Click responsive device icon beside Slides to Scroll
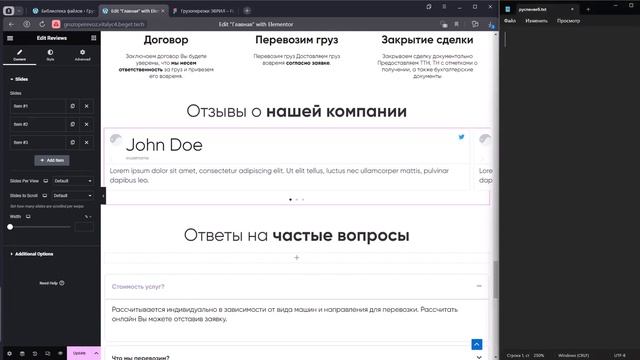The image size is (640, 360). (44, 196)
